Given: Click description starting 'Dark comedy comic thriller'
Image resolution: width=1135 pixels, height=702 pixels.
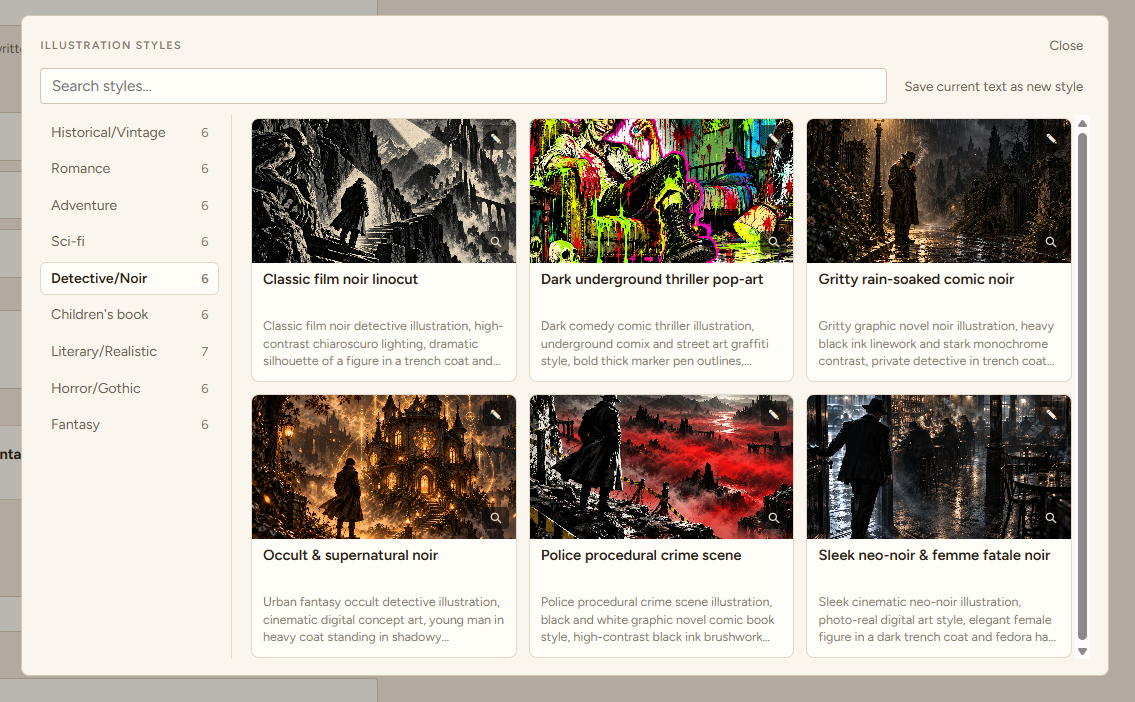Looking at the screenshot, I should point(655,344).
